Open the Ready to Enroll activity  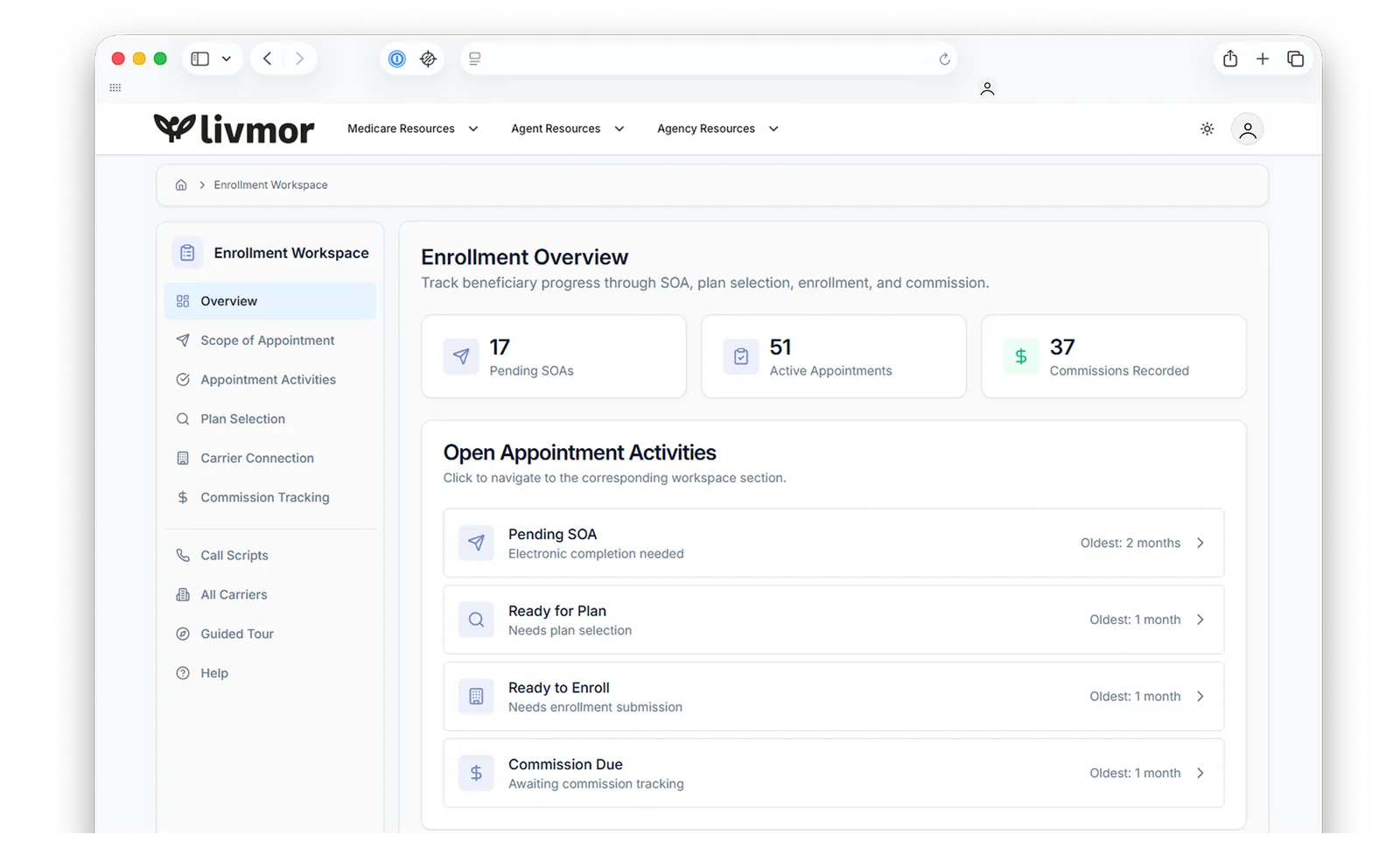(834, 697)
